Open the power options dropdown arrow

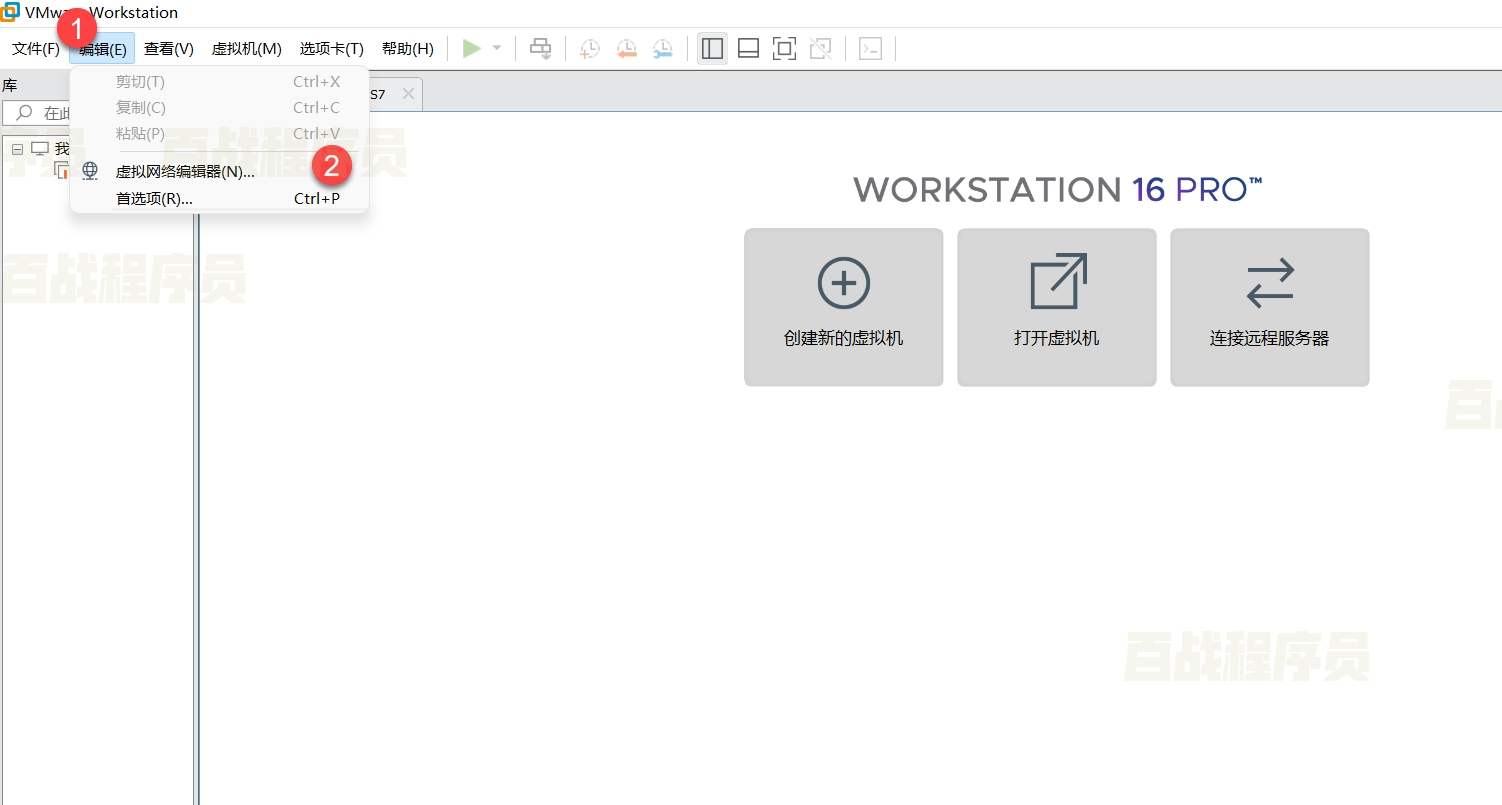coord(497,48)
